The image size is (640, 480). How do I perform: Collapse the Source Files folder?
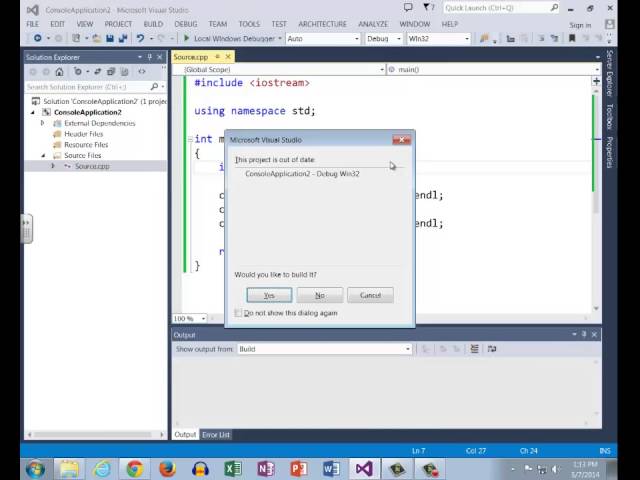[x=43, y=156]
